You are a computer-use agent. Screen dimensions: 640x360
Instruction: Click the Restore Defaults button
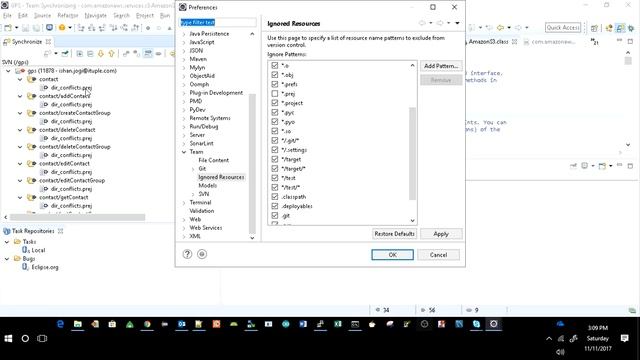(394, 234)
